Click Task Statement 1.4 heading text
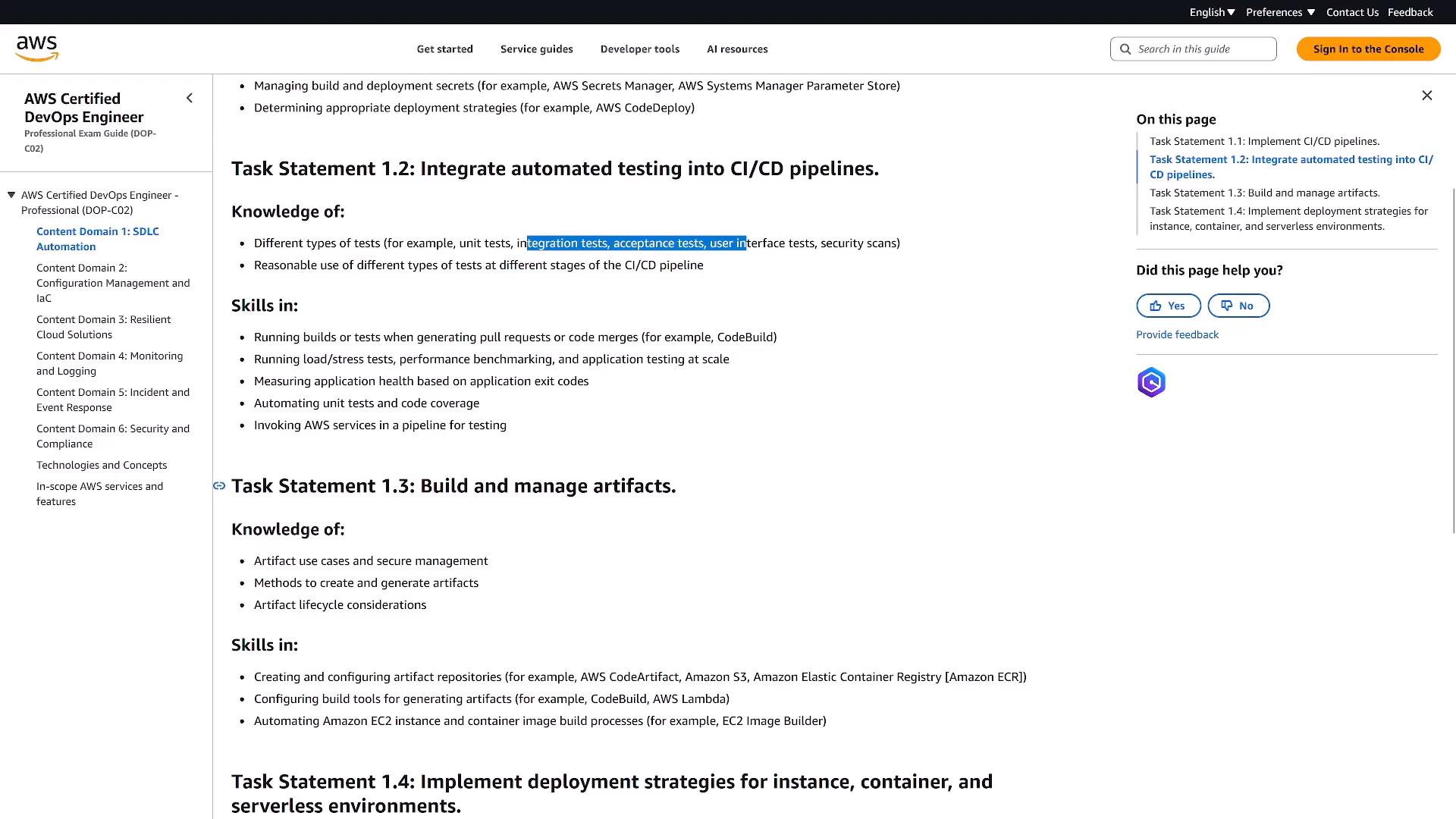 (611, 793)
